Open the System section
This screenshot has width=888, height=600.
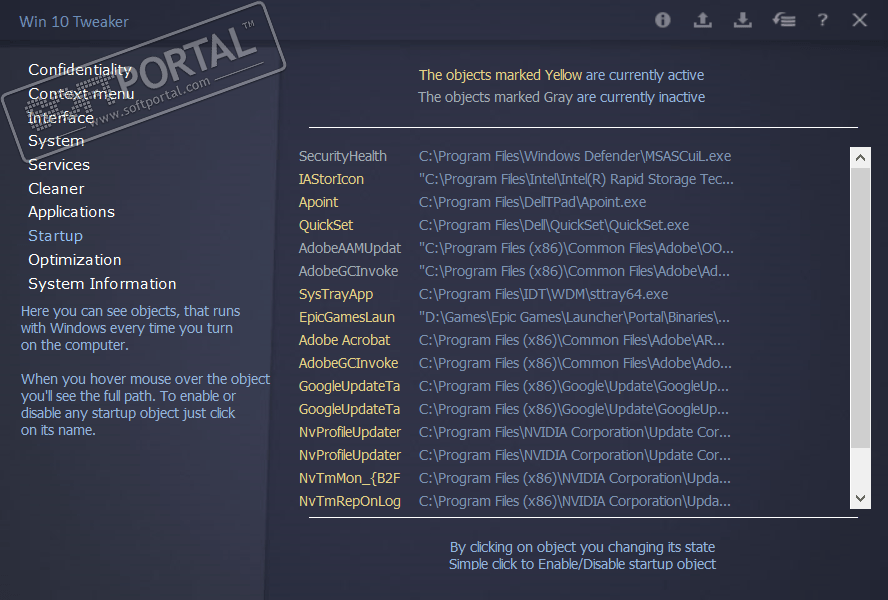coord(56,141)
